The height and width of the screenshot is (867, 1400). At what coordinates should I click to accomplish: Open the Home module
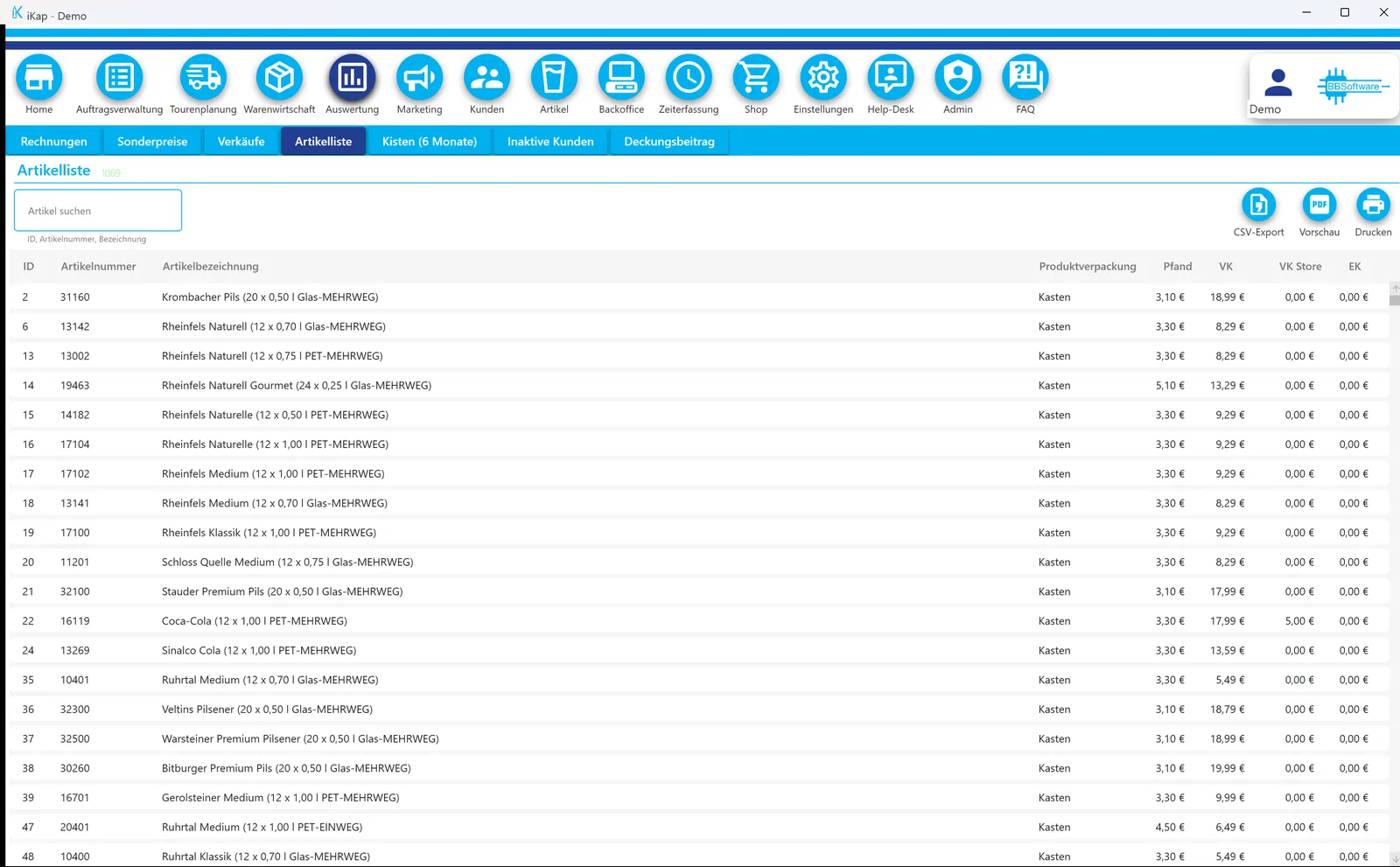coord(38,78)
